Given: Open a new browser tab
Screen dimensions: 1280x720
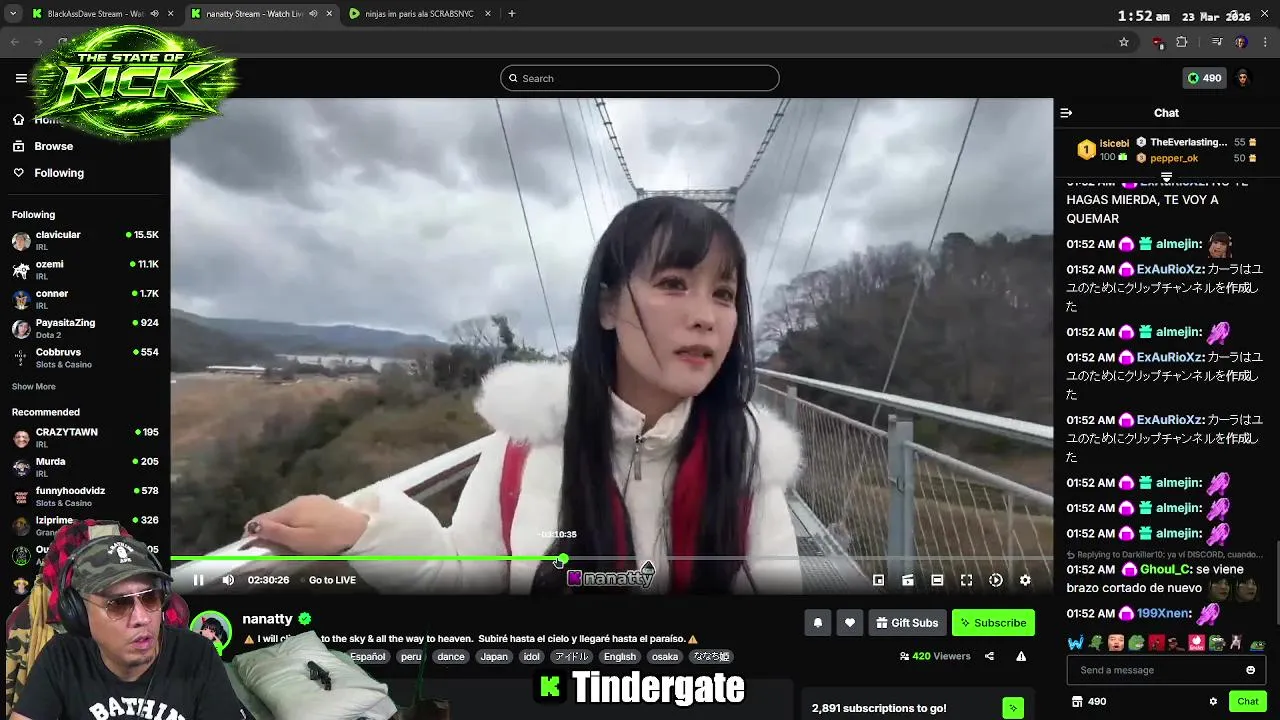Looking at the screenshot, I should pyautogui.click(x=511, y=14).
